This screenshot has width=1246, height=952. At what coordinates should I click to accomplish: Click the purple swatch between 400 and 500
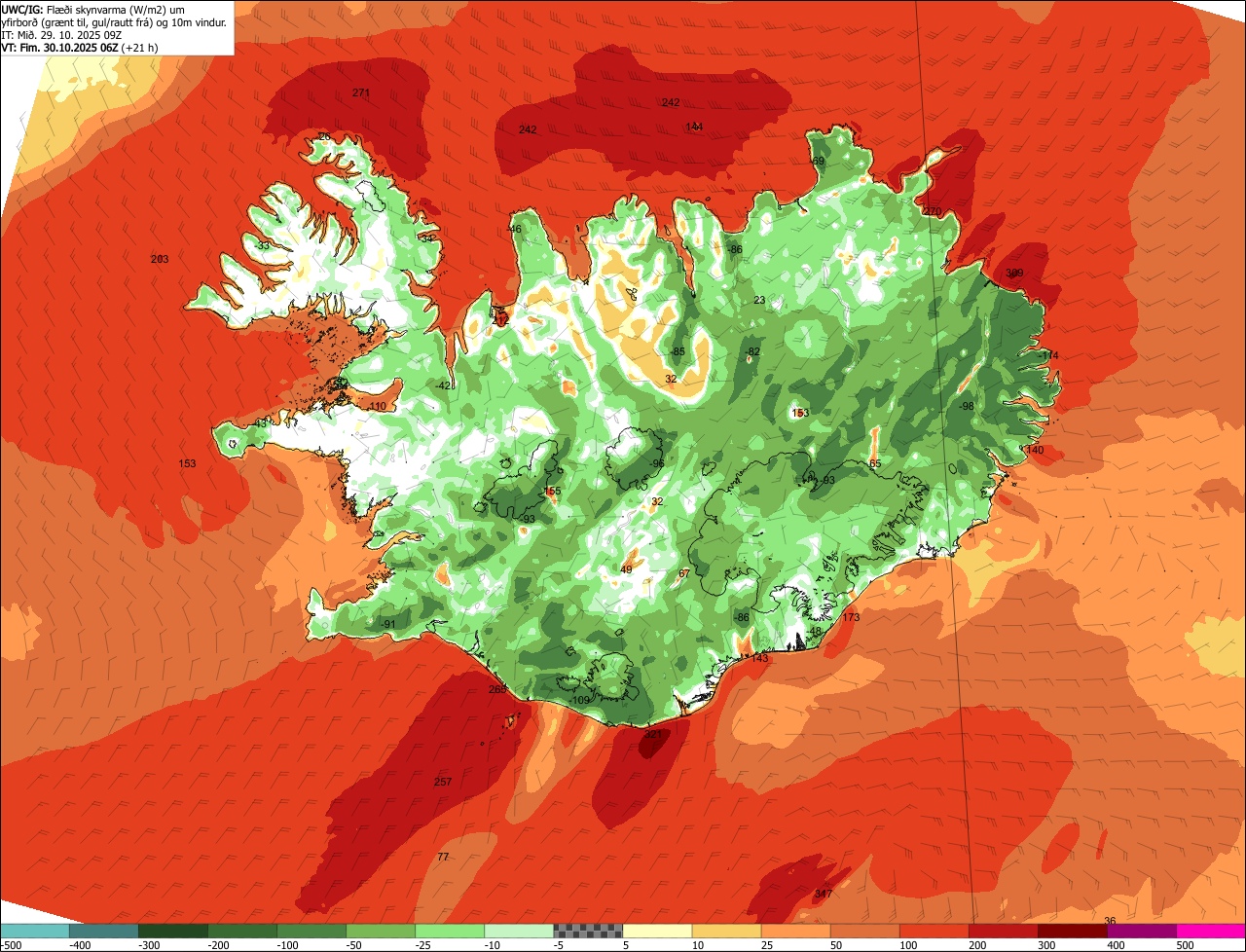point(1140,931)
